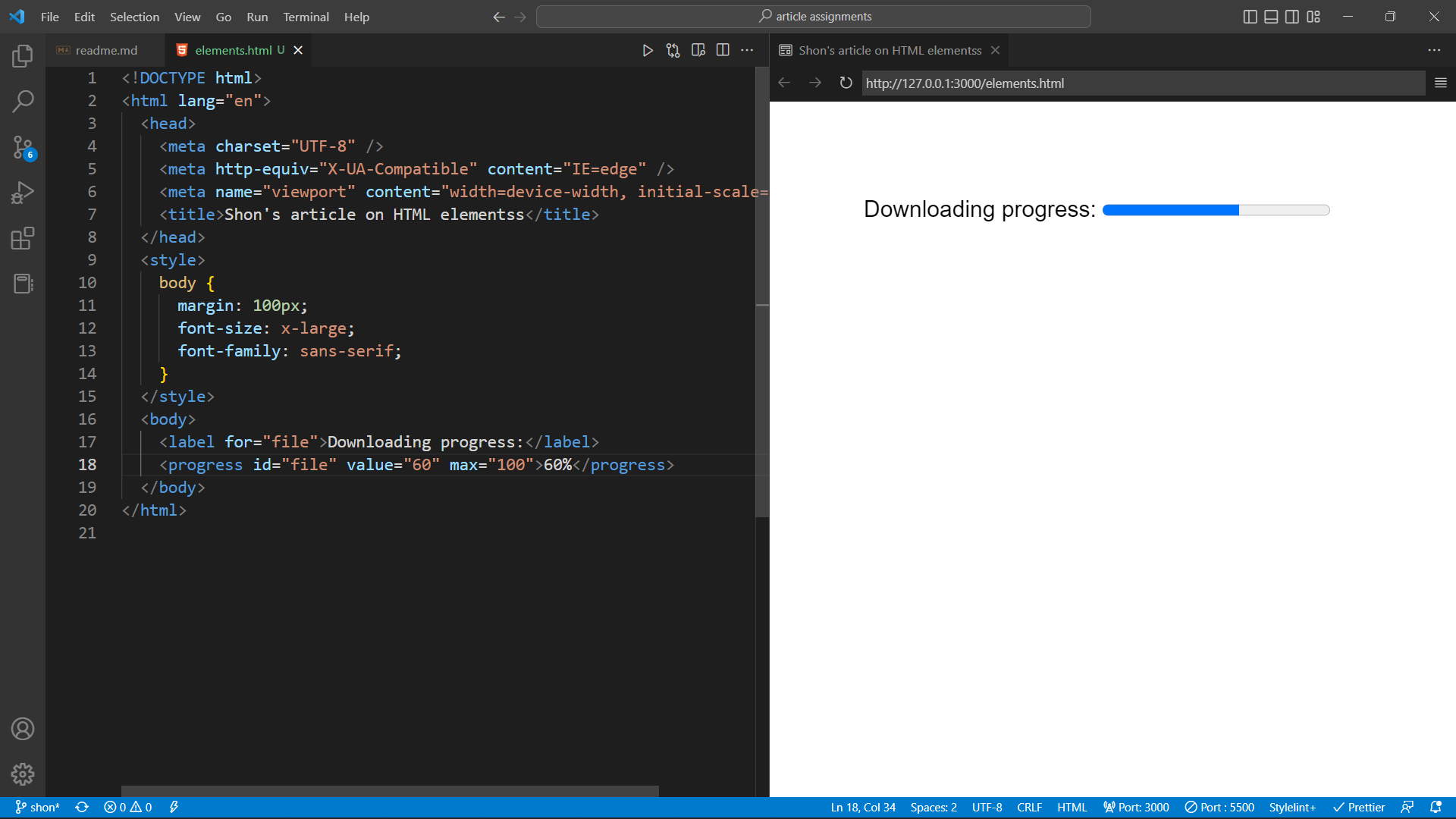
Task: Toggle the secondary sidebar layout button
Action: click(x=1292, y=17)
